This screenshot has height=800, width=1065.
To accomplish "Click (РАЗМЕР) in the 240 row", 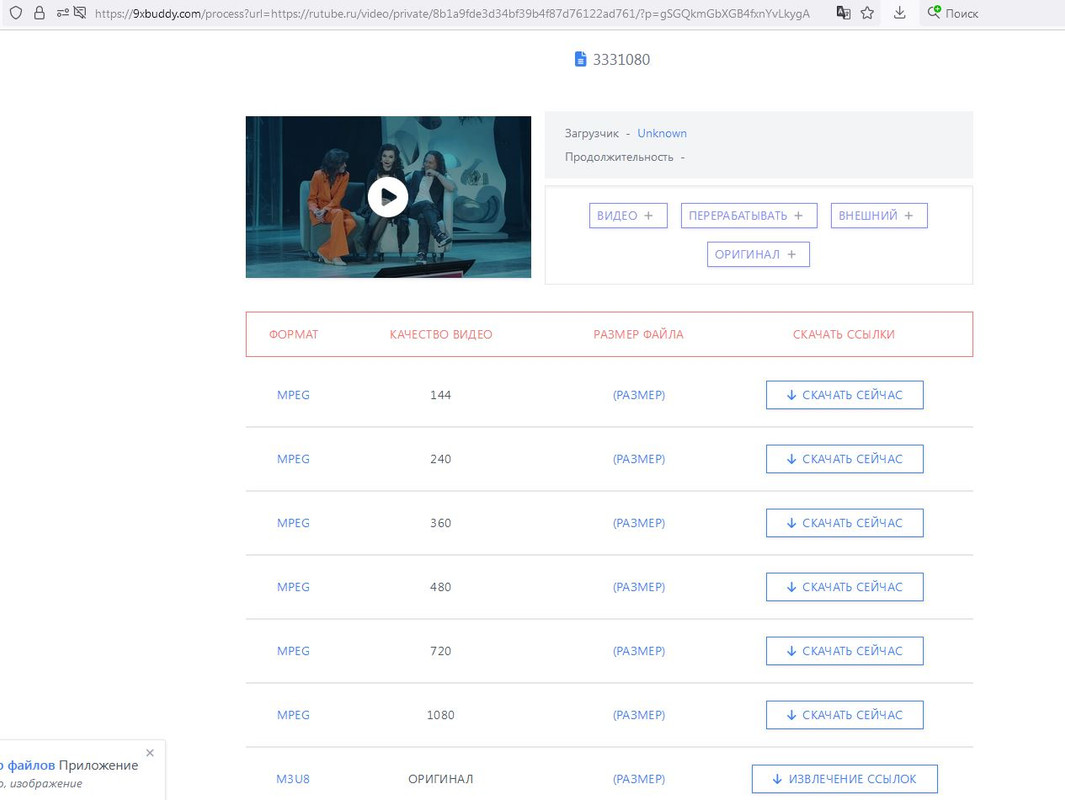I will pos(639,459).
